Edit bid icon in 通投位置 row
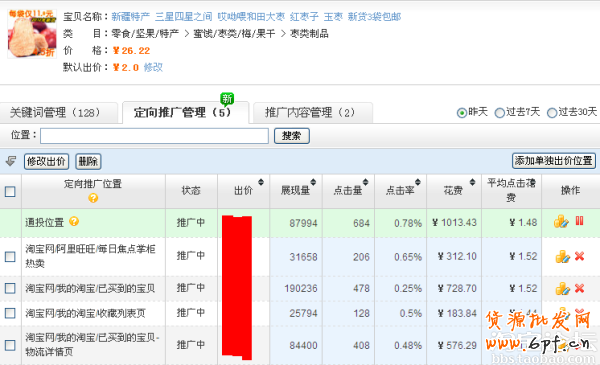The height and width of the screenshot is (365, 600). point(561,221)
